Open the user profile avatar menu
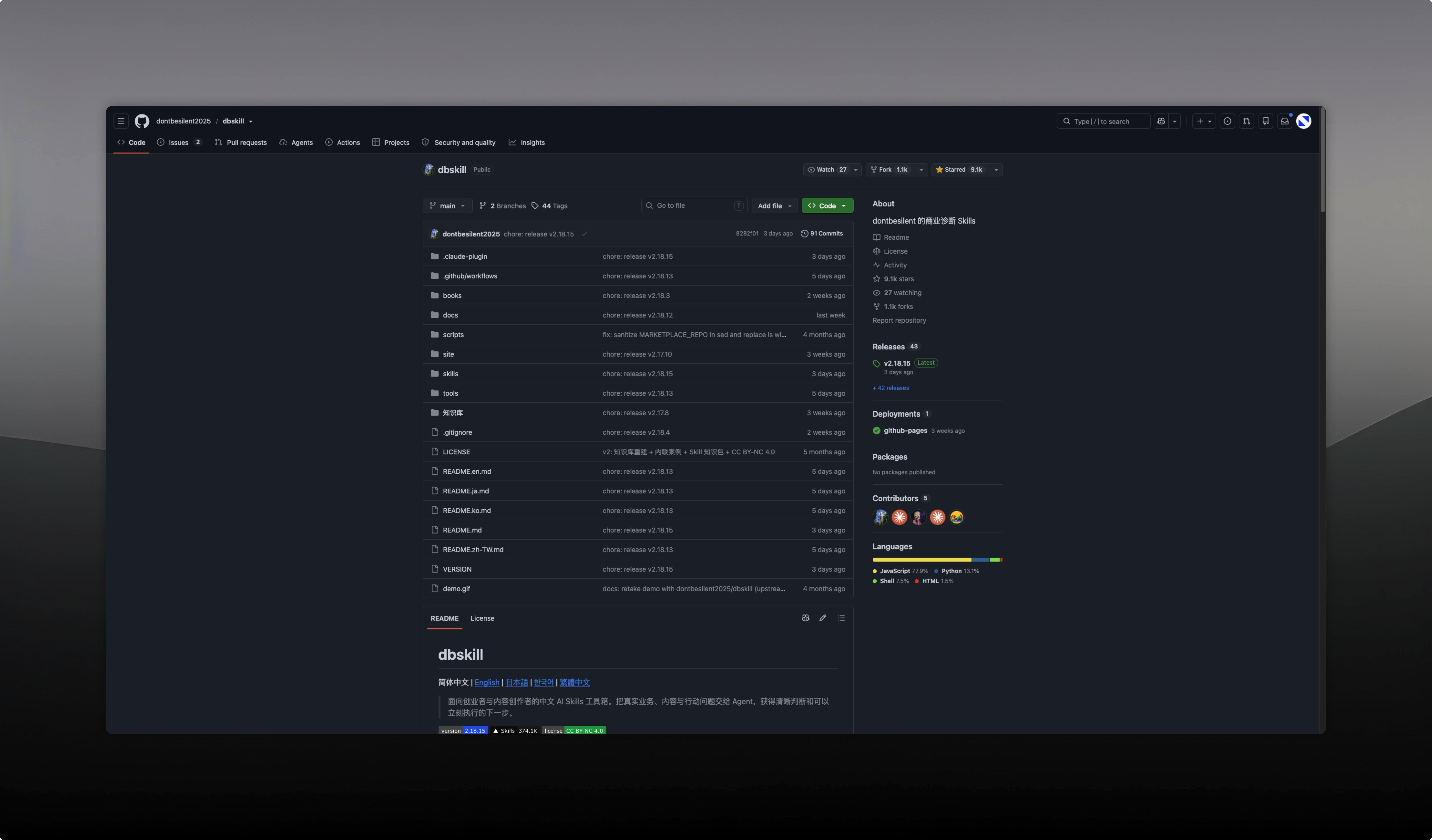The image size is (1432, 840). [x=1304, y=121]
